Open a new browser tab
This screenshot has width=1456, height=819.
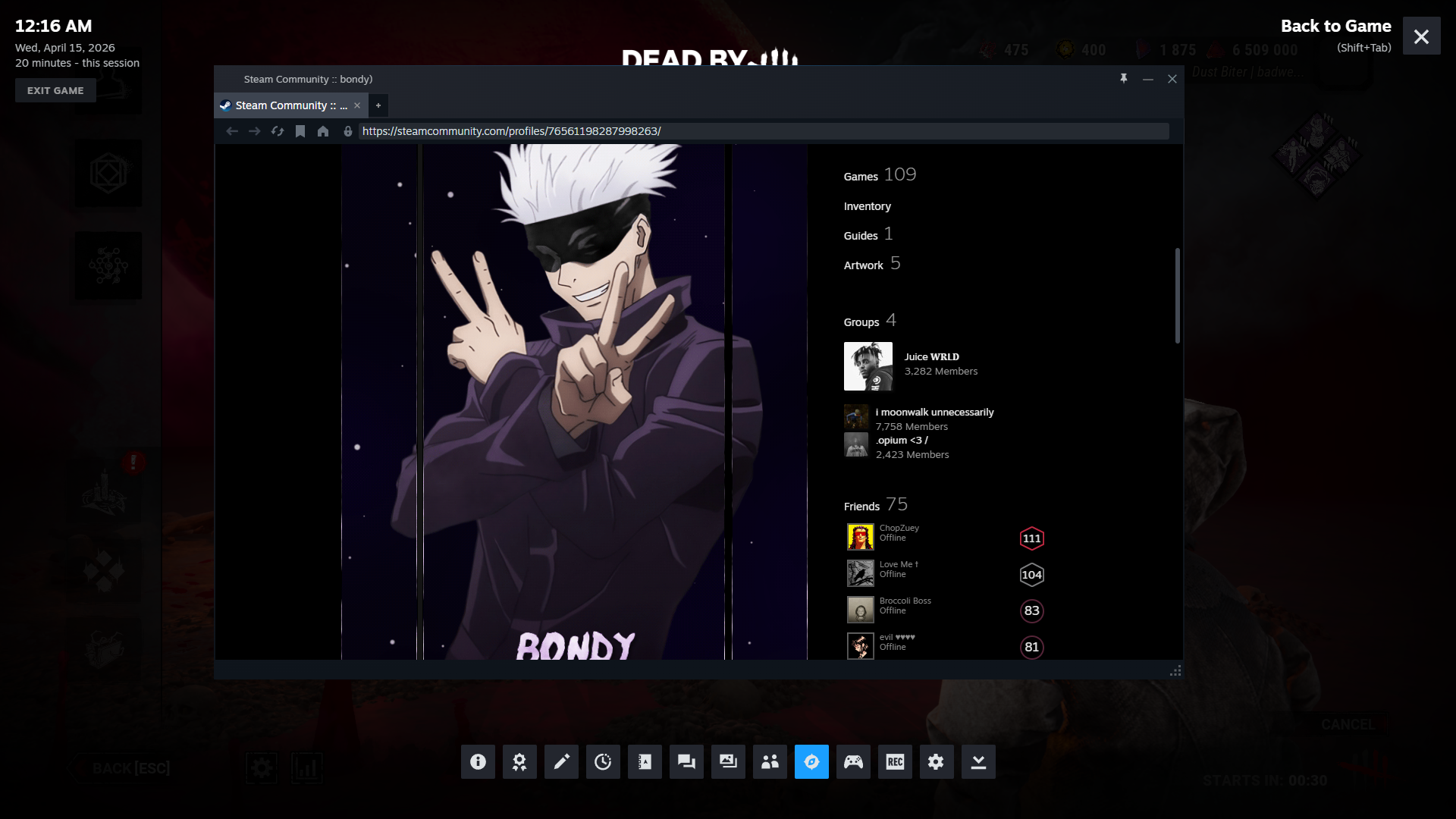click(x=378, y=105)
